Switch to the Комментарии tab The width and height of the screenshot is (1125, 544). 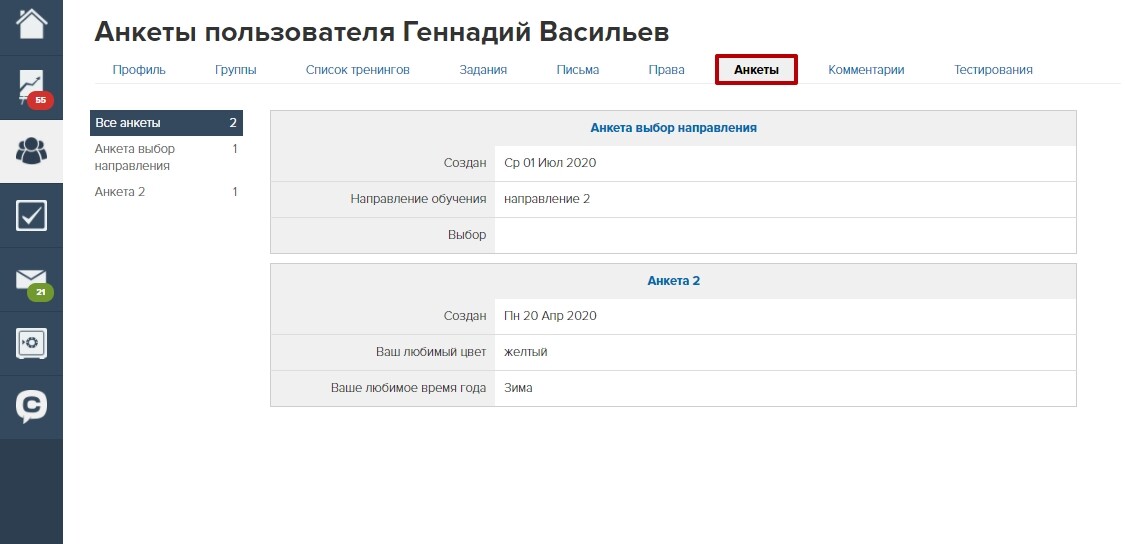[x=866, y=70]
